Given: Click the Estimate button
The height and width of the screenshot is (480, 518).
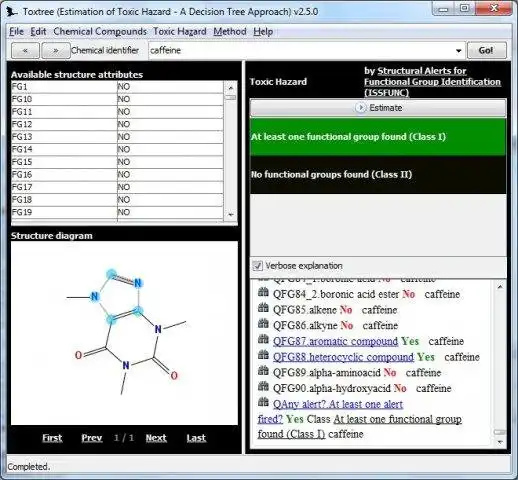Looking at the screenshot, I should pos(378,108).
